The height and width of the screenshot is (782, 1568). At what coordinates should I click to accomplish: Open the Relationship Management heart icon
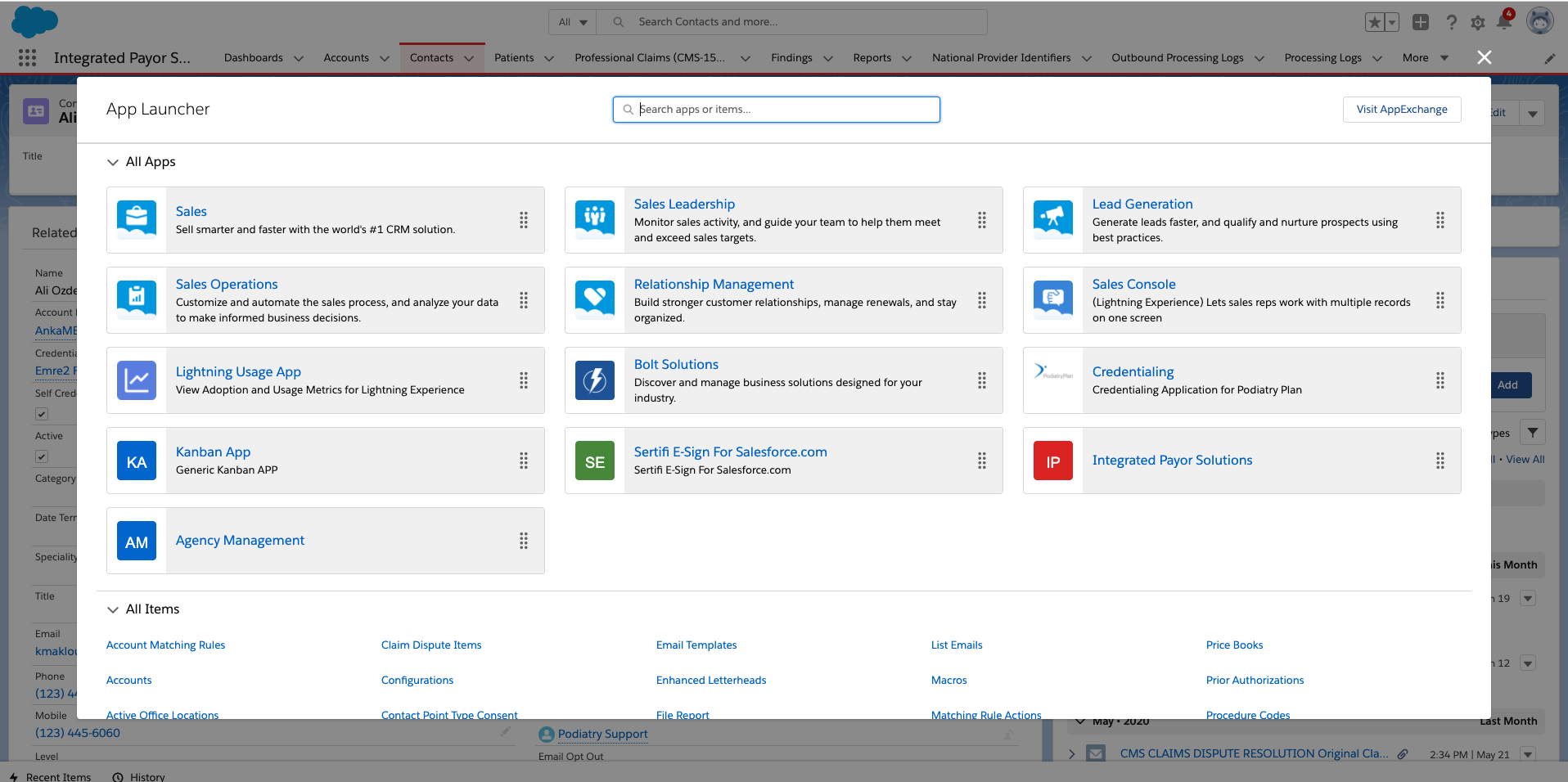click(595, 300)
